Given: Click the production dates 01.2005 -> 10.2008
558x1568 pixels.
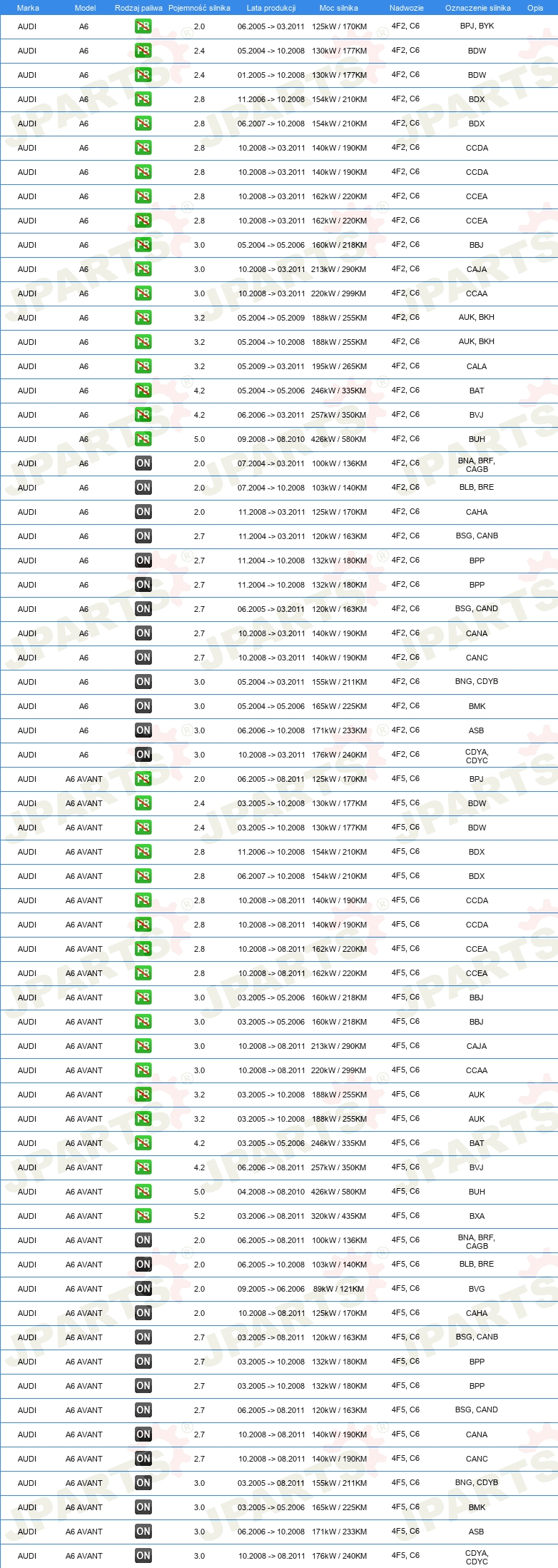Looking at the screenshot, I should coord(271,75).
